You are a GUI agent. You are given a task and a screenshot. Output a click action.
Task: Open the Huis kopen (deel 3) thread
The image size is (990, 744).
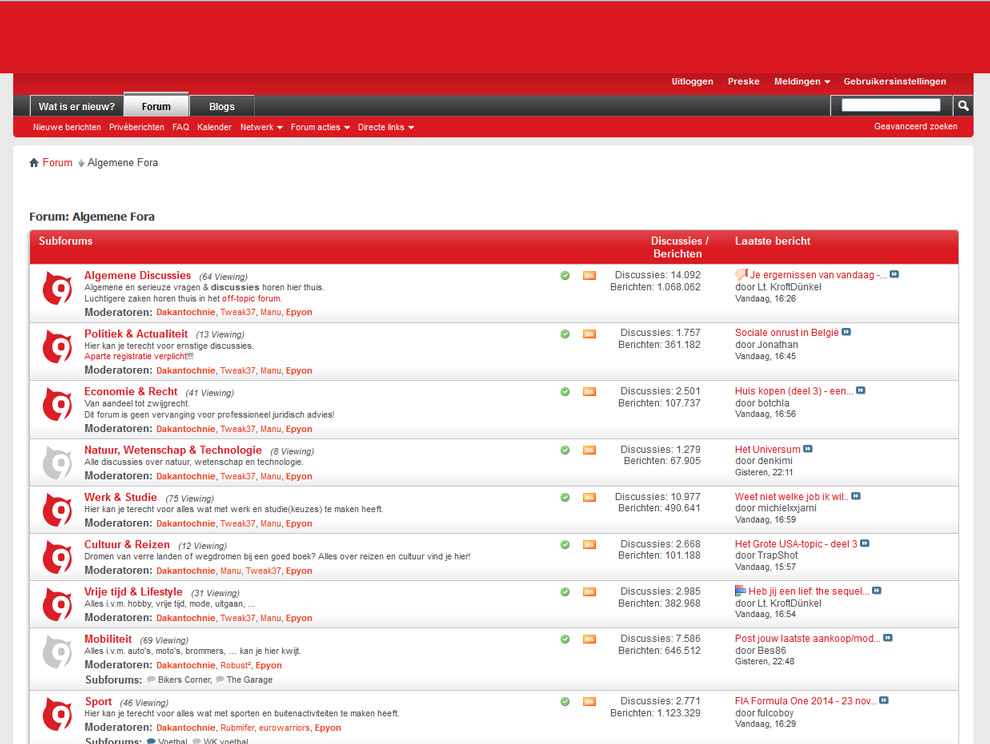point(794,391)
